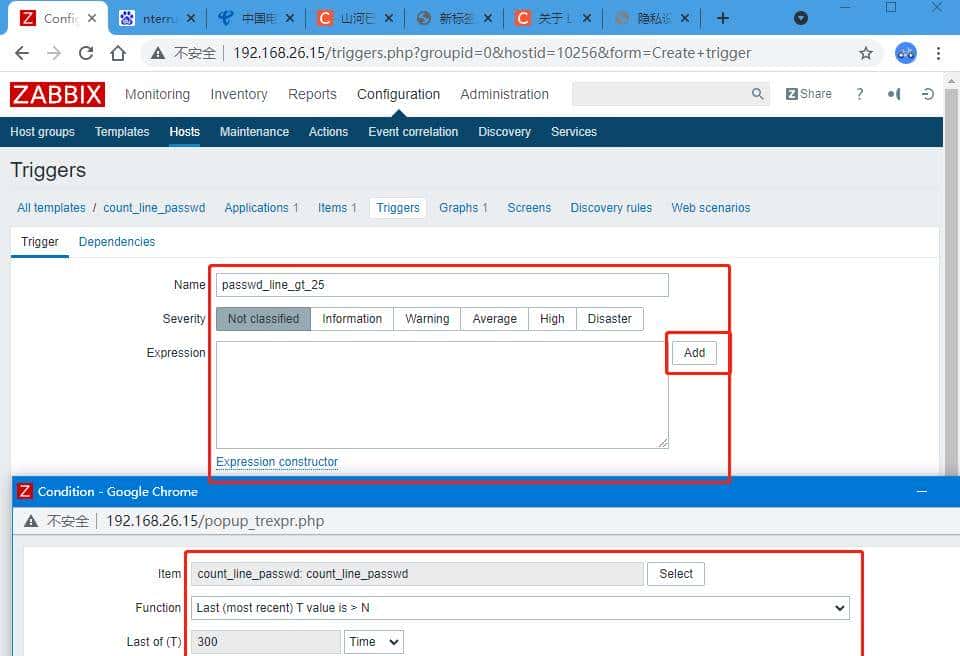Click the Add expression button
960x656 pixels.
point(695,353)
